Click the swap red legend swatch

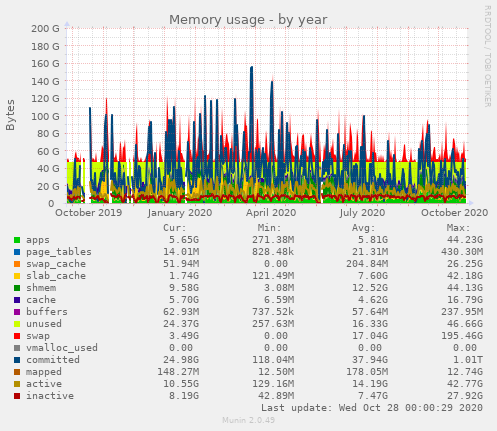point(17,336)
